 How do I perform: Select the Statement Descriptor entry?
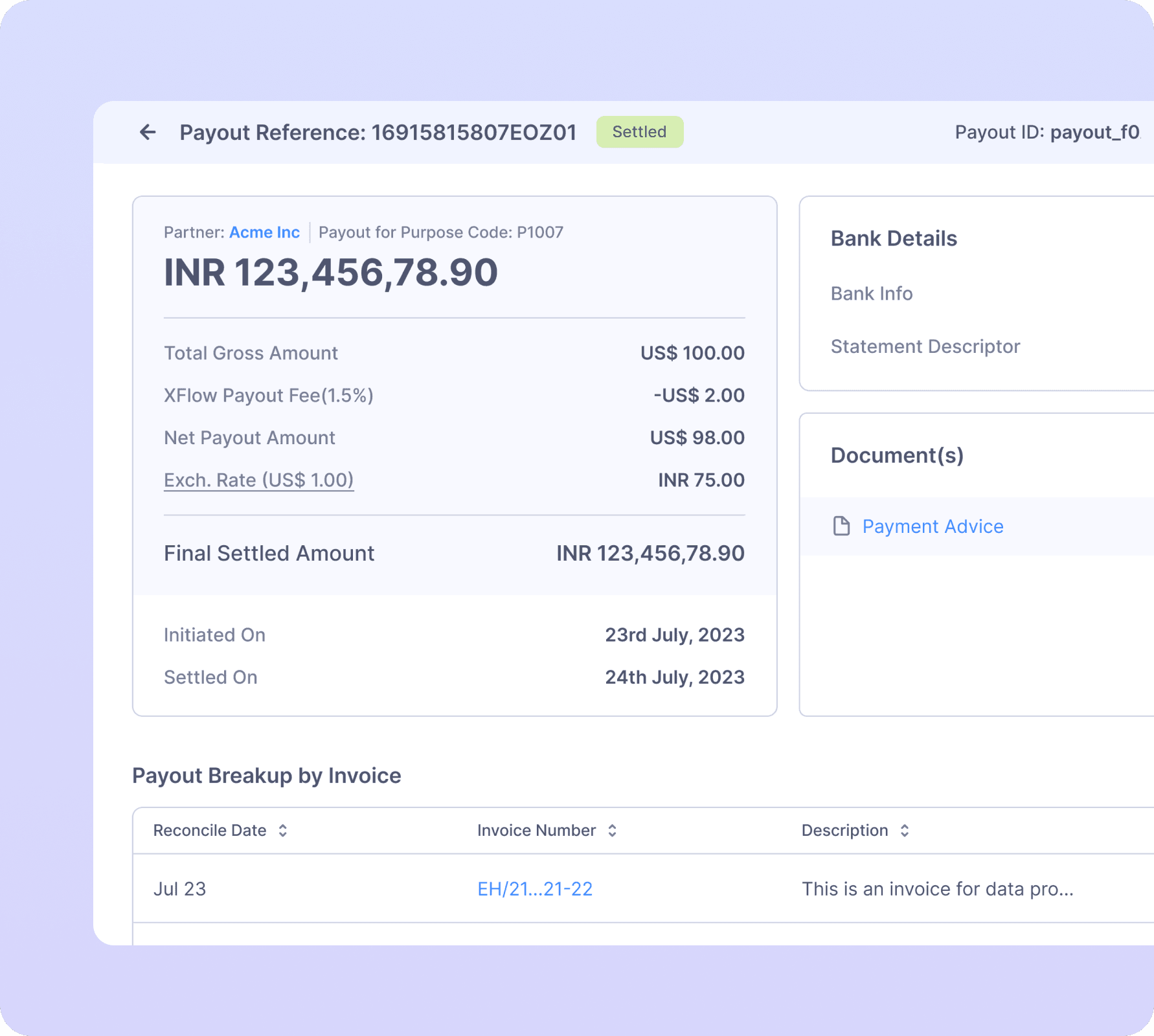pos(925,346)
